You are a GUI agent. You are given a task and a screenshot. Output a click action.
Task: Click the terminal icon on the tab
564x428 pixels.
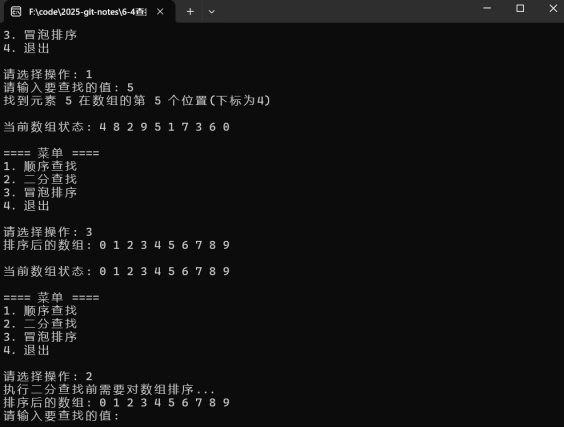[16, 12]
